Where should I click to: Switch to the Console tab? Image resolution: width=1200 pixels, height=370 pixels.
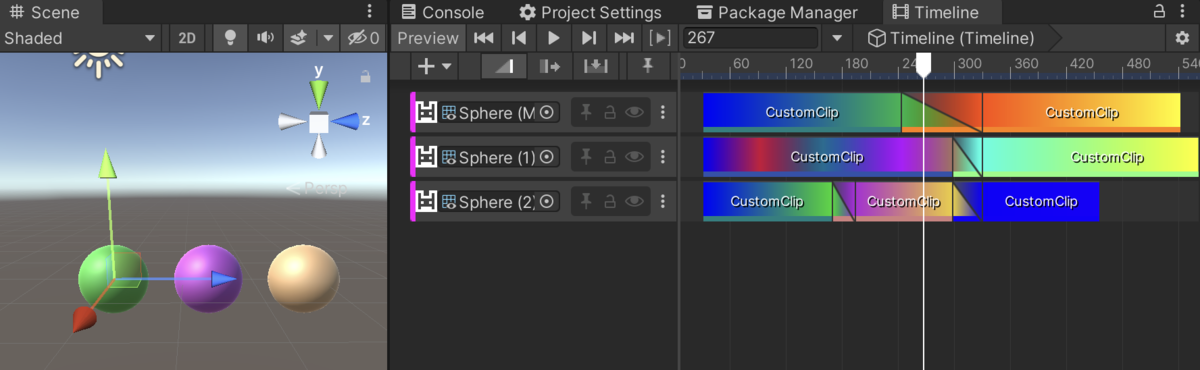(442, 12)
